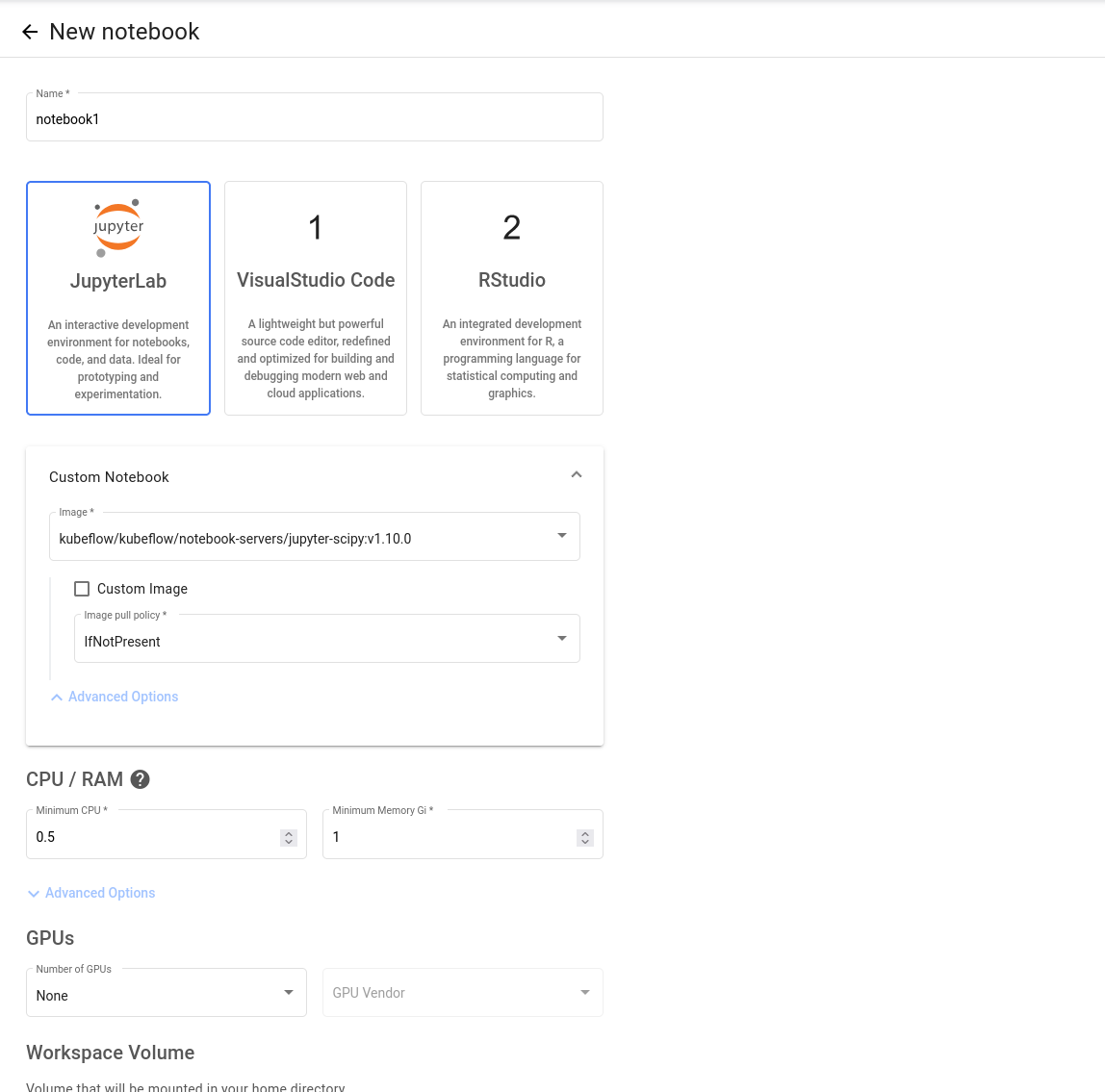The image size is (1105, 1092).
Task: Click the Custom Notebook panel header text
Action: pyautogui.click(x=109, y=477)
